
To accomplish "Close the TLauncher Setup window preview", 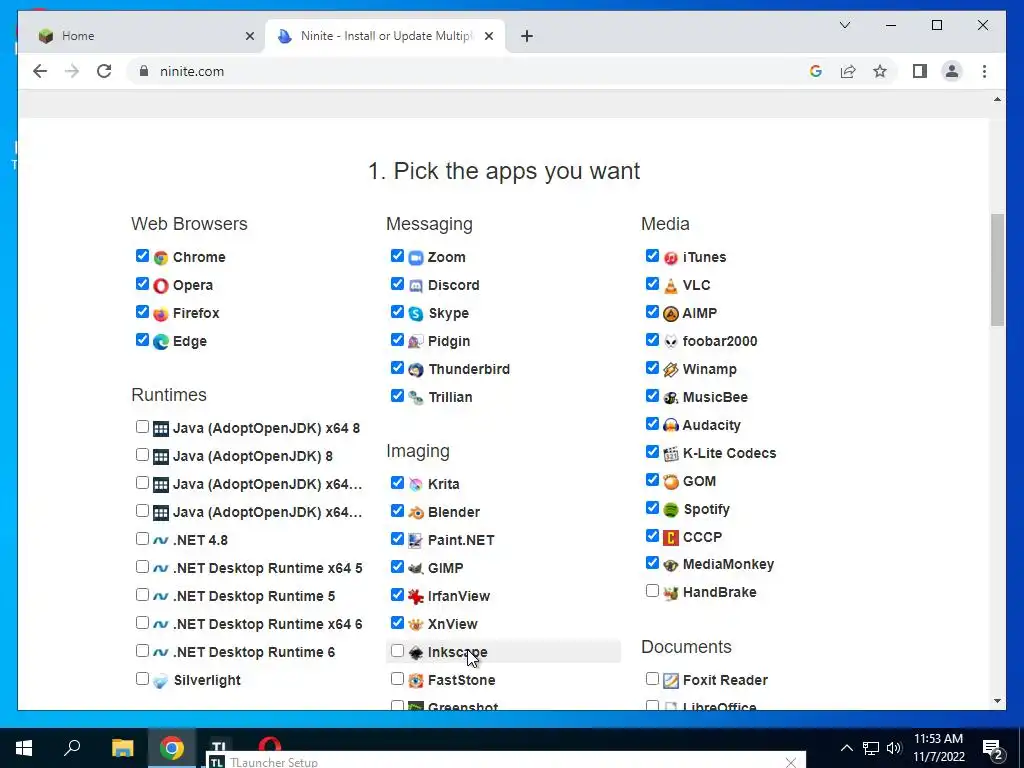I will tap(790, 762).
